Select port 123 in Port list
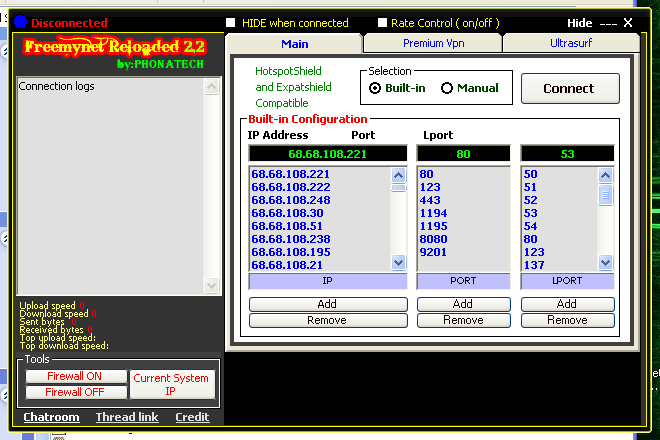 click(430, 187)
